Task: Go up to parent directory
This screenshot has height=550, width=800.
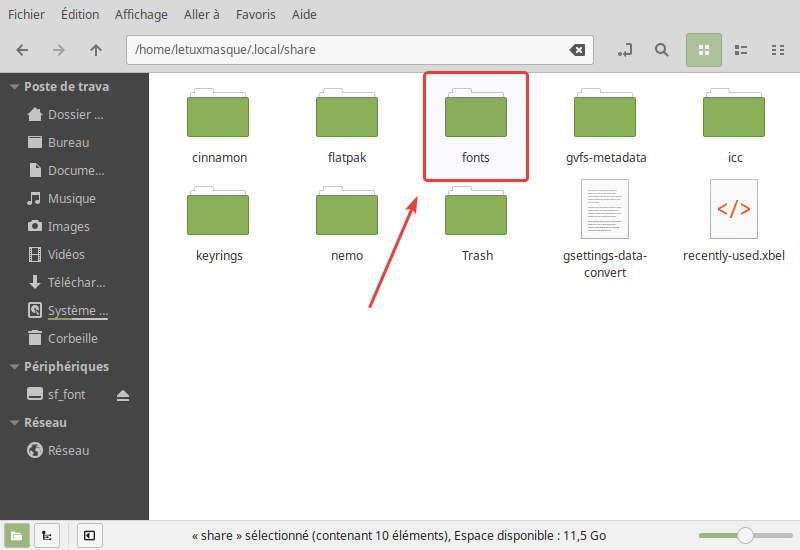Action: click(x=96, y=50)
